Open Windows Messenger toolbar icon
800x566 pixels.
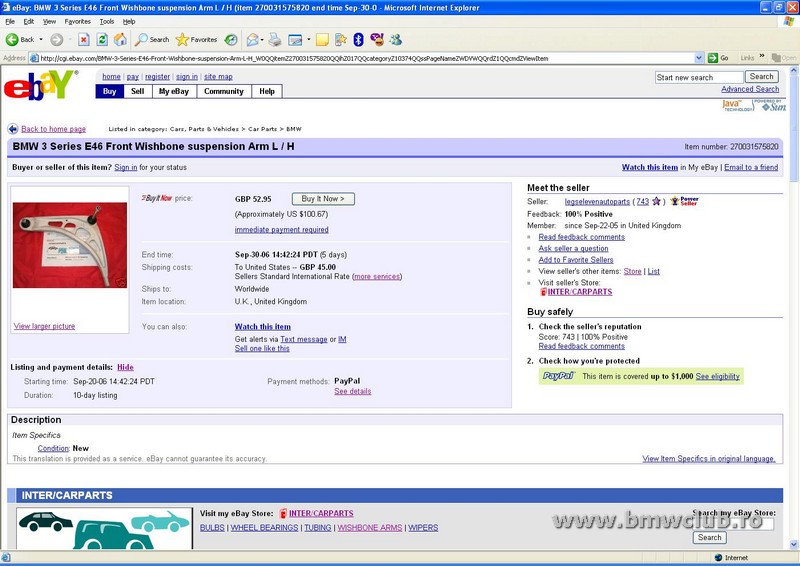pyautogui.click(x=395, y=39)
